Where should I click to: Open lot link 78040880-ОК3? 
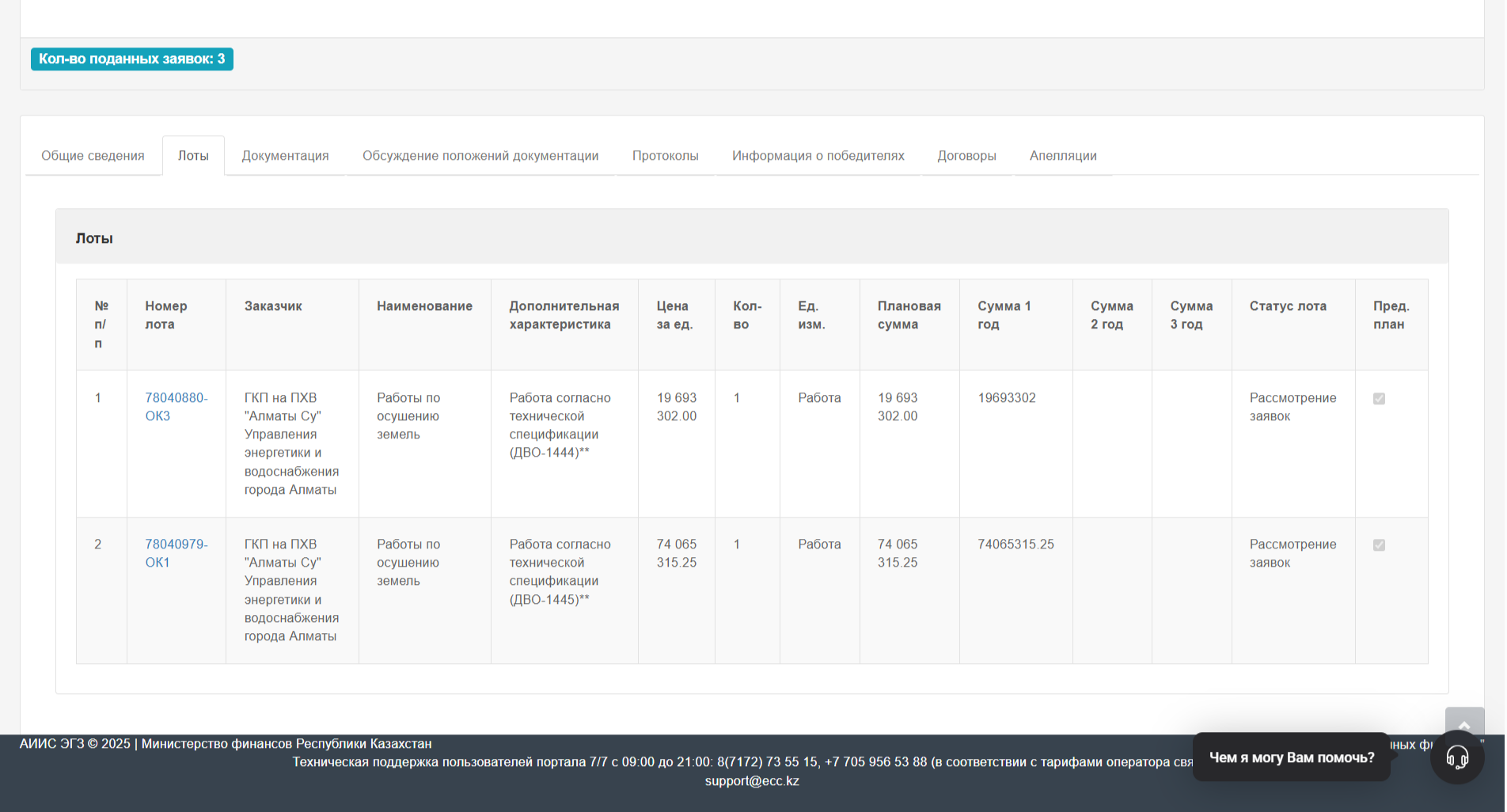(x=176, y=407)
